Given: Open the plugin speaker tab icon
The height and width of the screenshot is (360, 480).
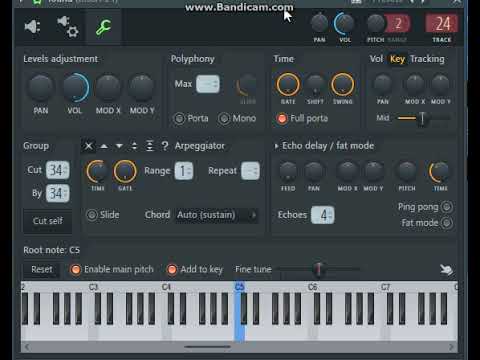Looking at the screenshot, I should click(x=32, y=27).
